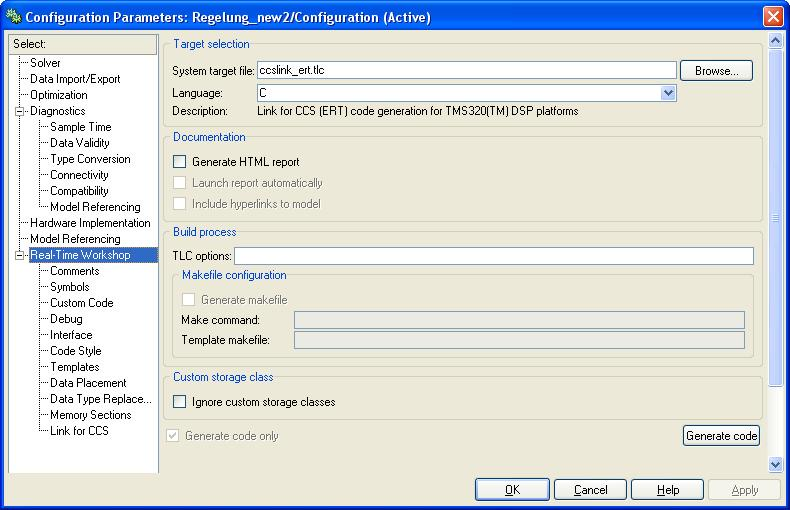This screenshot has height=510, width=790.
Task: Open the Link for CCS page
Action: (x=79, y=431)
